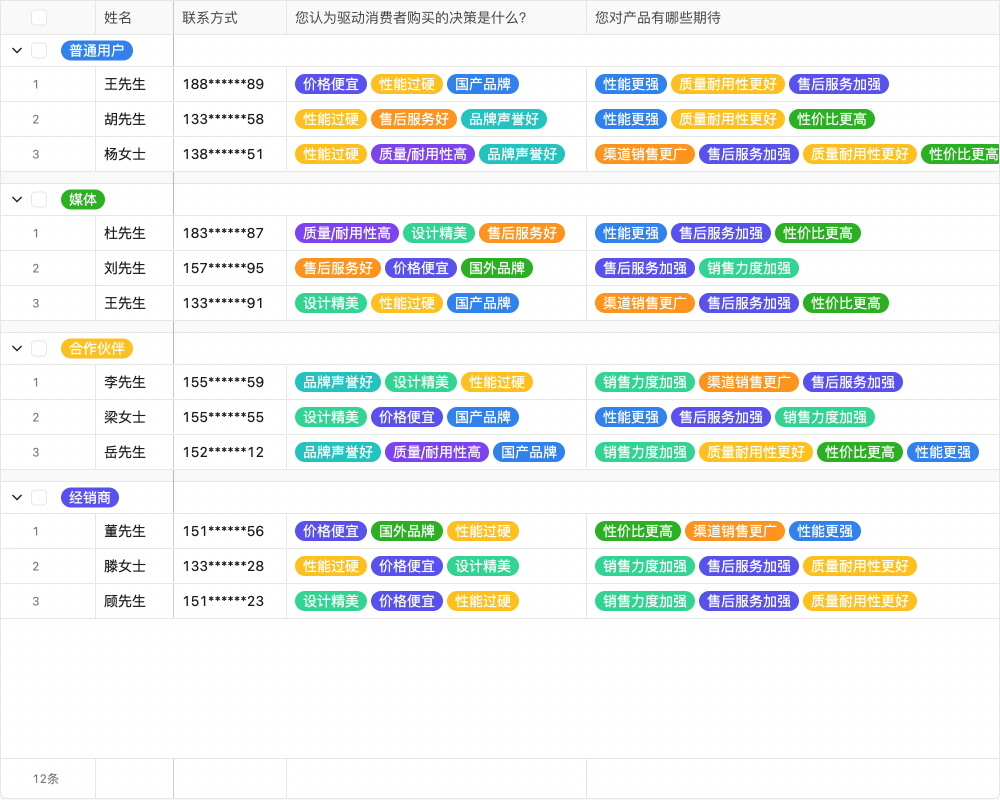This screenshot has width=1000, height=800.
Task: Check the 经销商 group checkbox
Action: 38,496
